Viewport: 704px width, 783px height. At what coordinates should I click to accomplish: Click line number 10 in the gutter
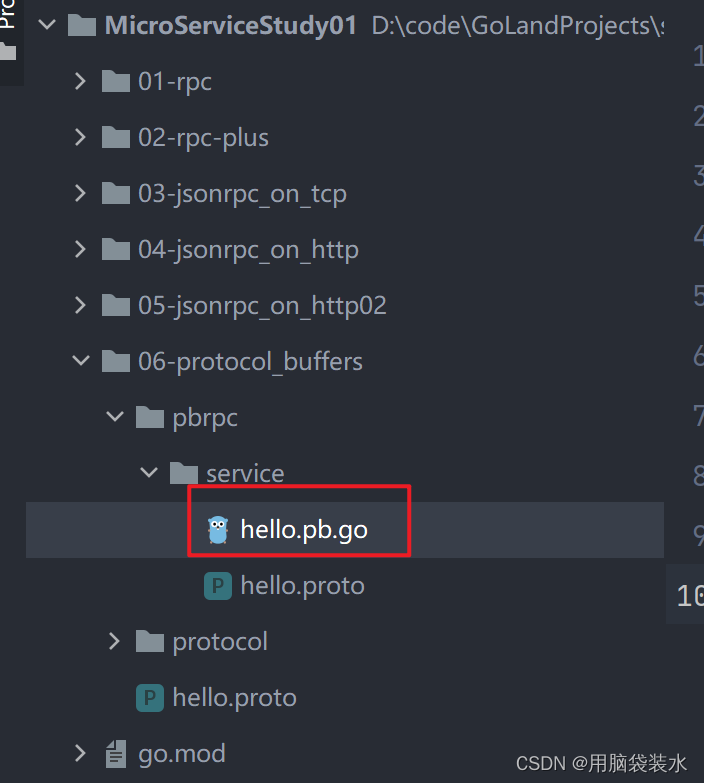pos(690,595)
